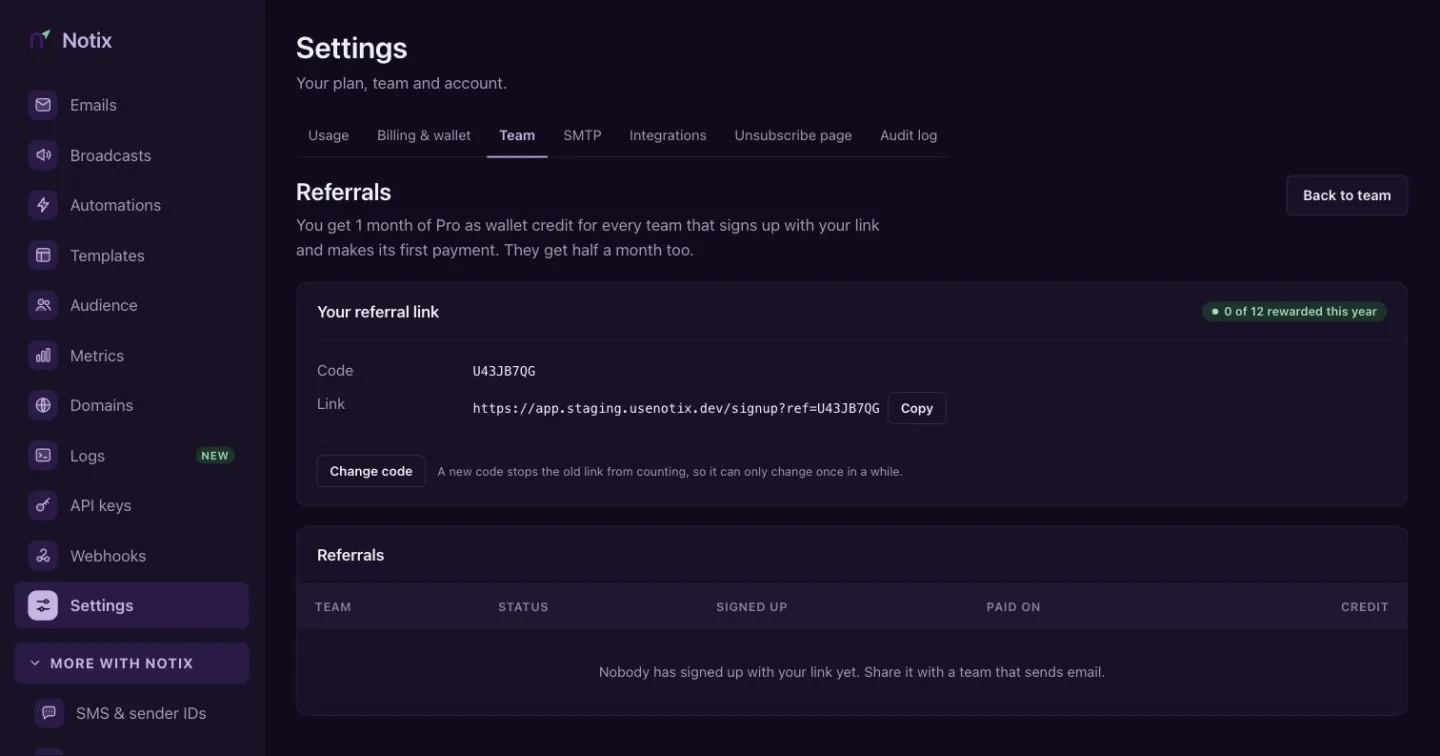Image resolution: width=1440 pixels, height=756 pixels.
Task: Open Emails via its envelope icon
Action: (x=43, y=105)
